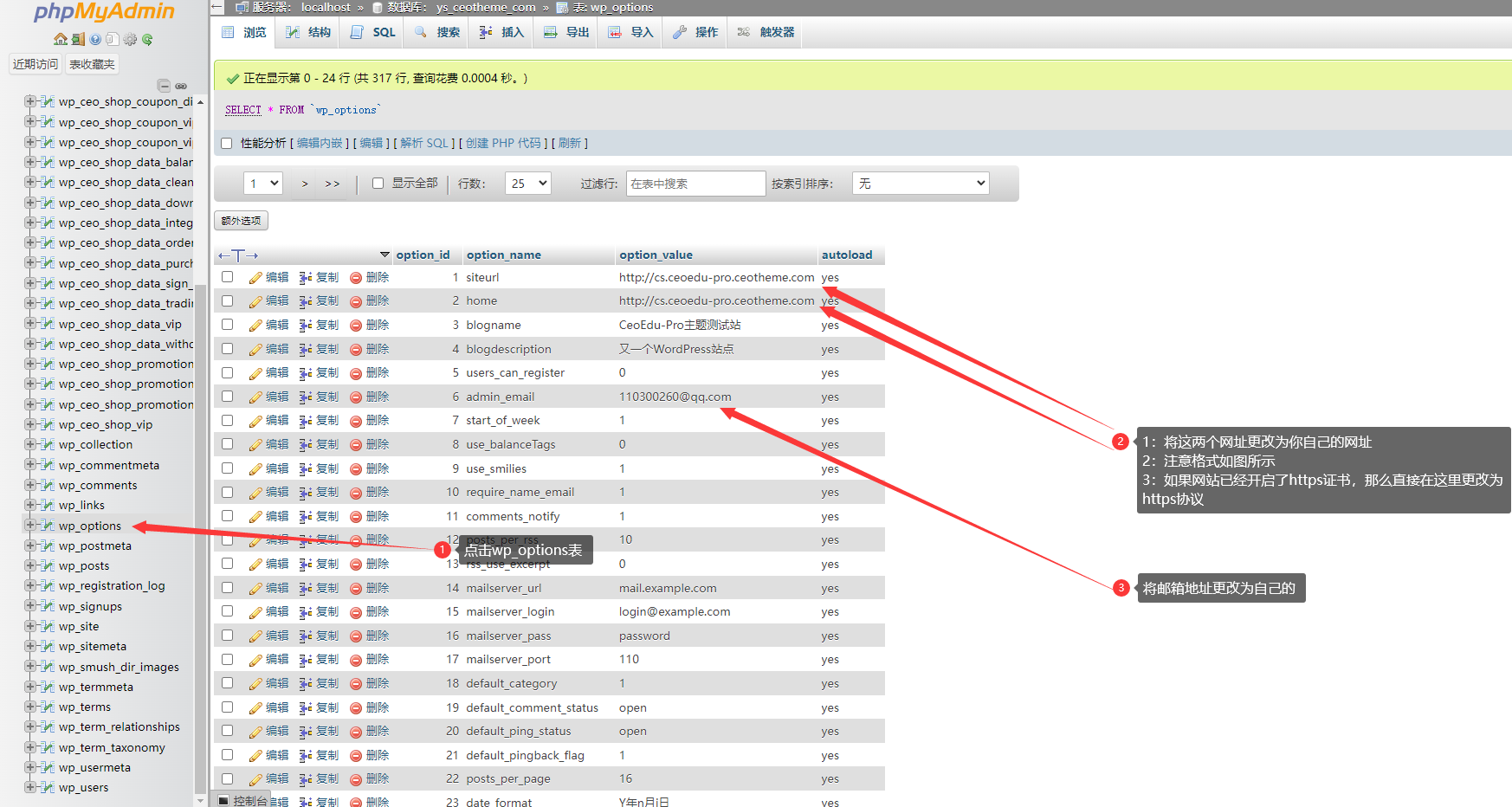1512x807 pixels.
Task: Switch to the 结构 structure tab
Action: [308, 32]
